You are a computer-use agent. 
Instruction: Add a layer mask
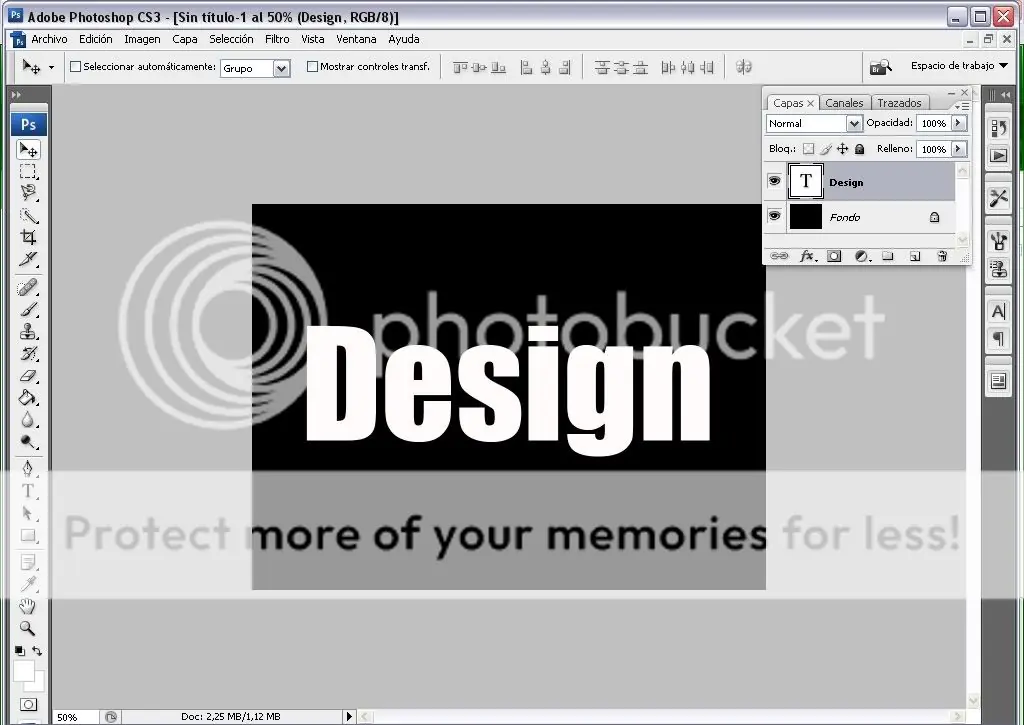pos(834,257)
